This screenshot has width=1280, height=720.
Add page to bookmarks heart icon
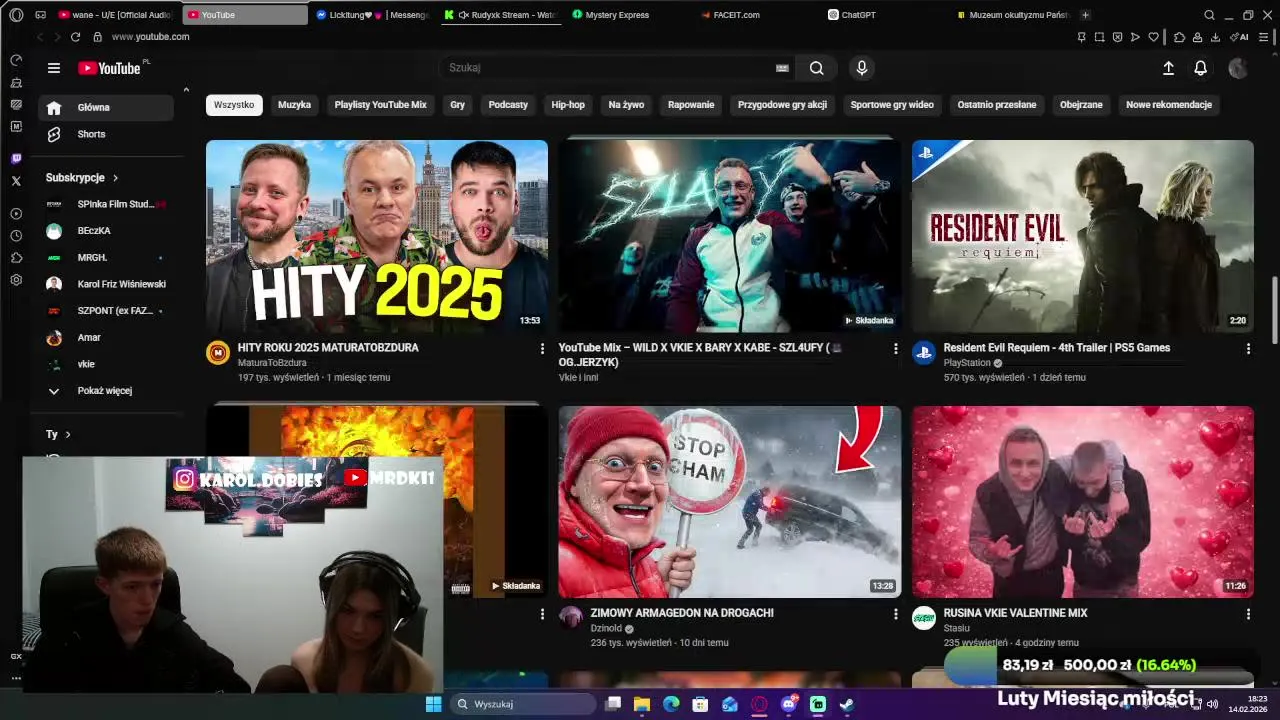tap(1153, 37)
